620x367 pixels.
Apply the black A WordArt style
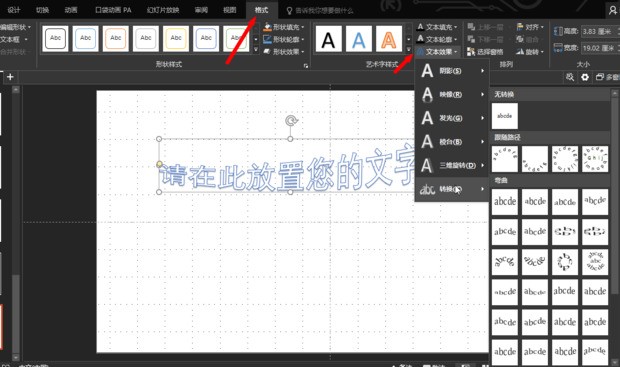[329, 39]
